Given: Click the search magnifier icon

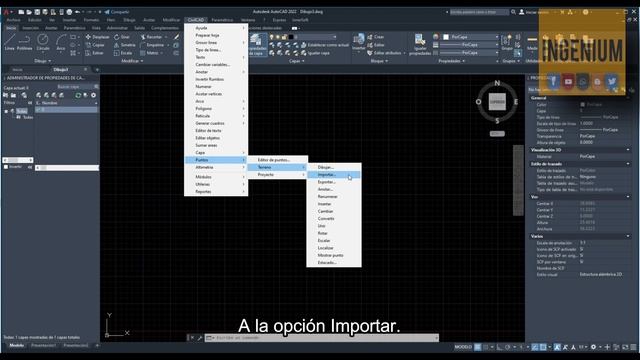Looking at the screenshot, I should coord(513,12).
